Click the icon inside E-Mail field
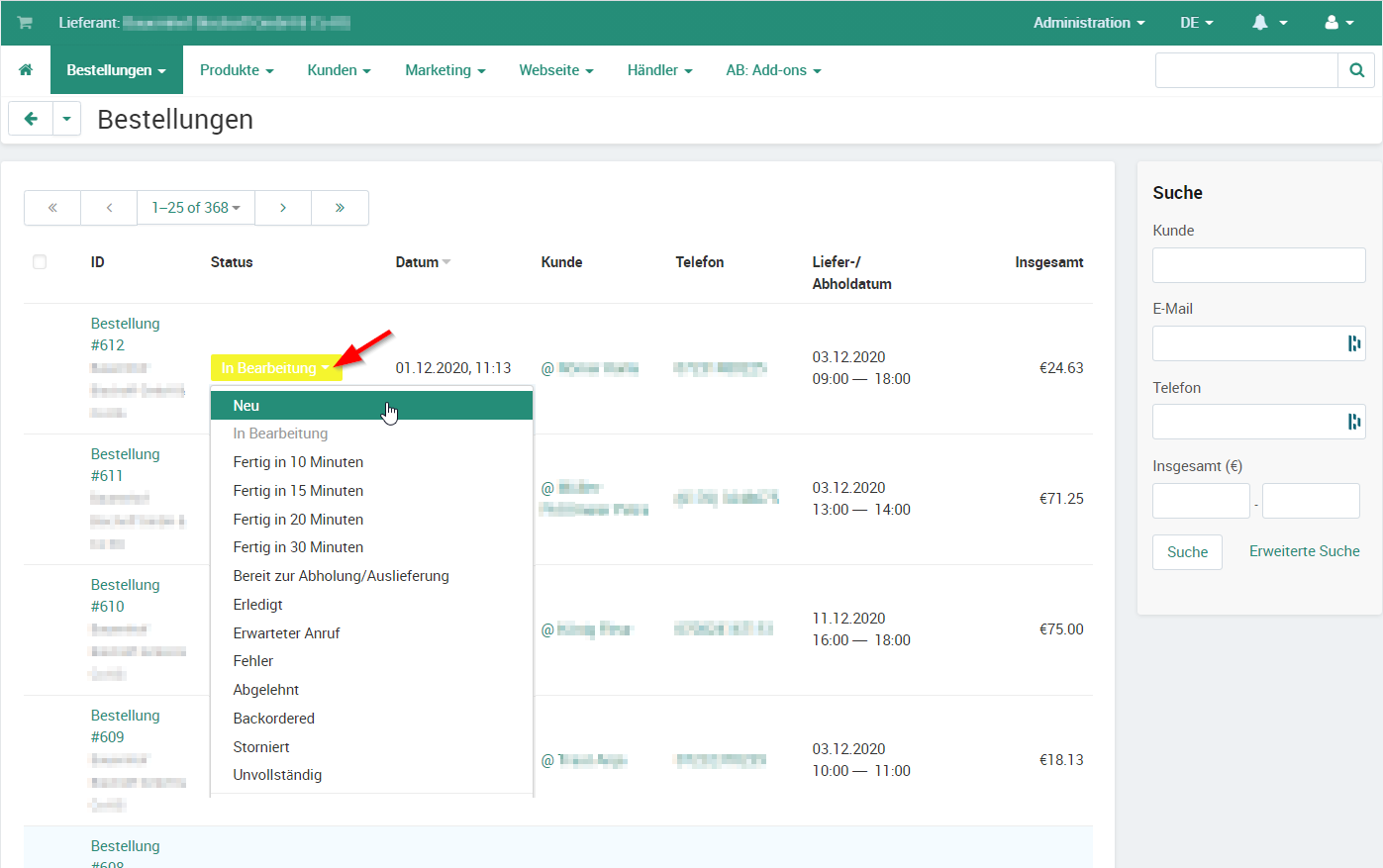 (x=1353, y=343)
